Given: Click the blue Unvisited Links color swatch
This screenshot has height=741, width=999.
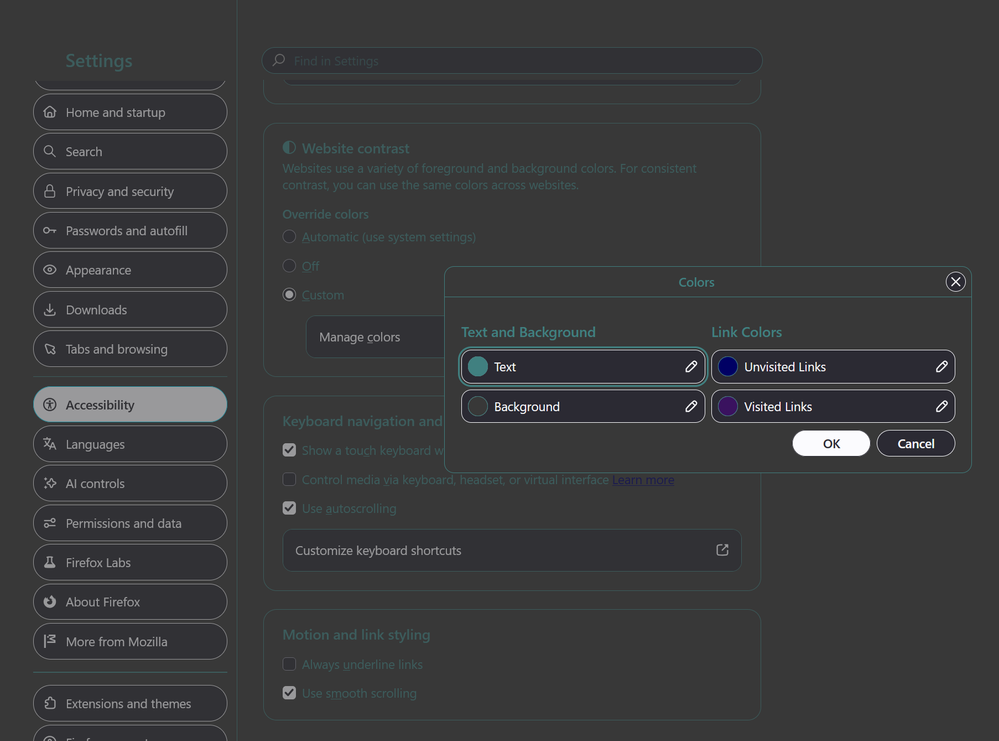Looking at the screenshot, I should point(728,366).
